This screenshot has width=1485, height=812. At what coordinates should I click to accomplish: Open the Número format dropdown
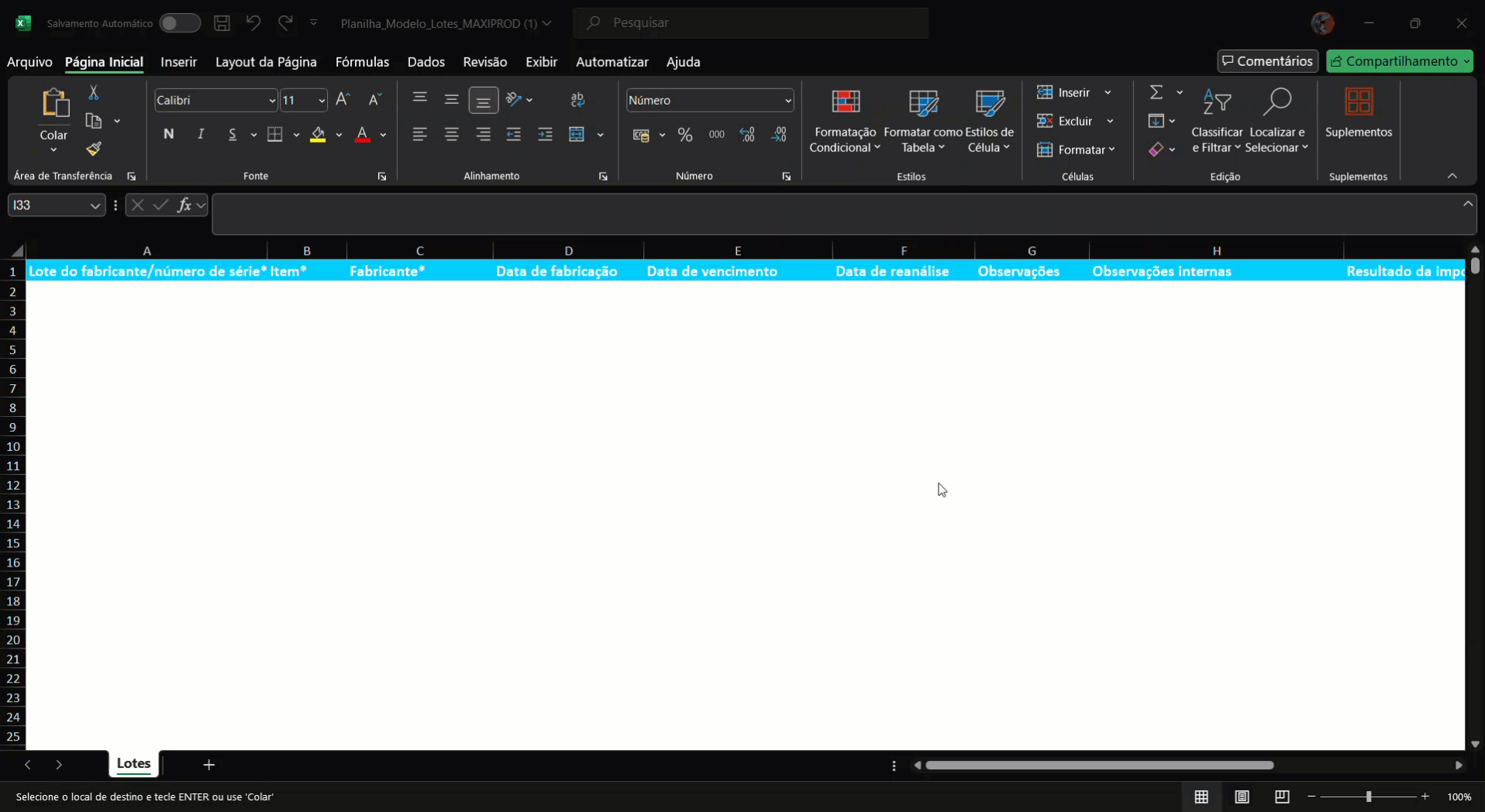pos(788,101)
